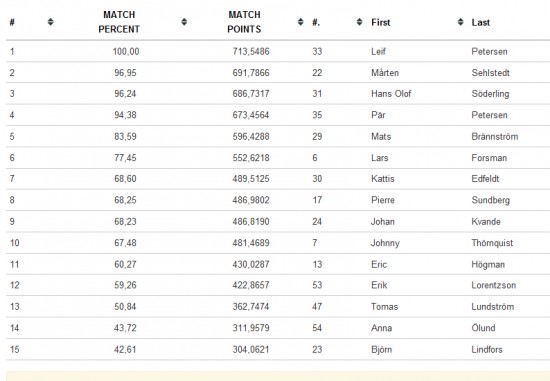Click match points 311,9579 for Anna
Image resolution: width=550 pixels, height=381 pixels.
[x=251, y=328]
